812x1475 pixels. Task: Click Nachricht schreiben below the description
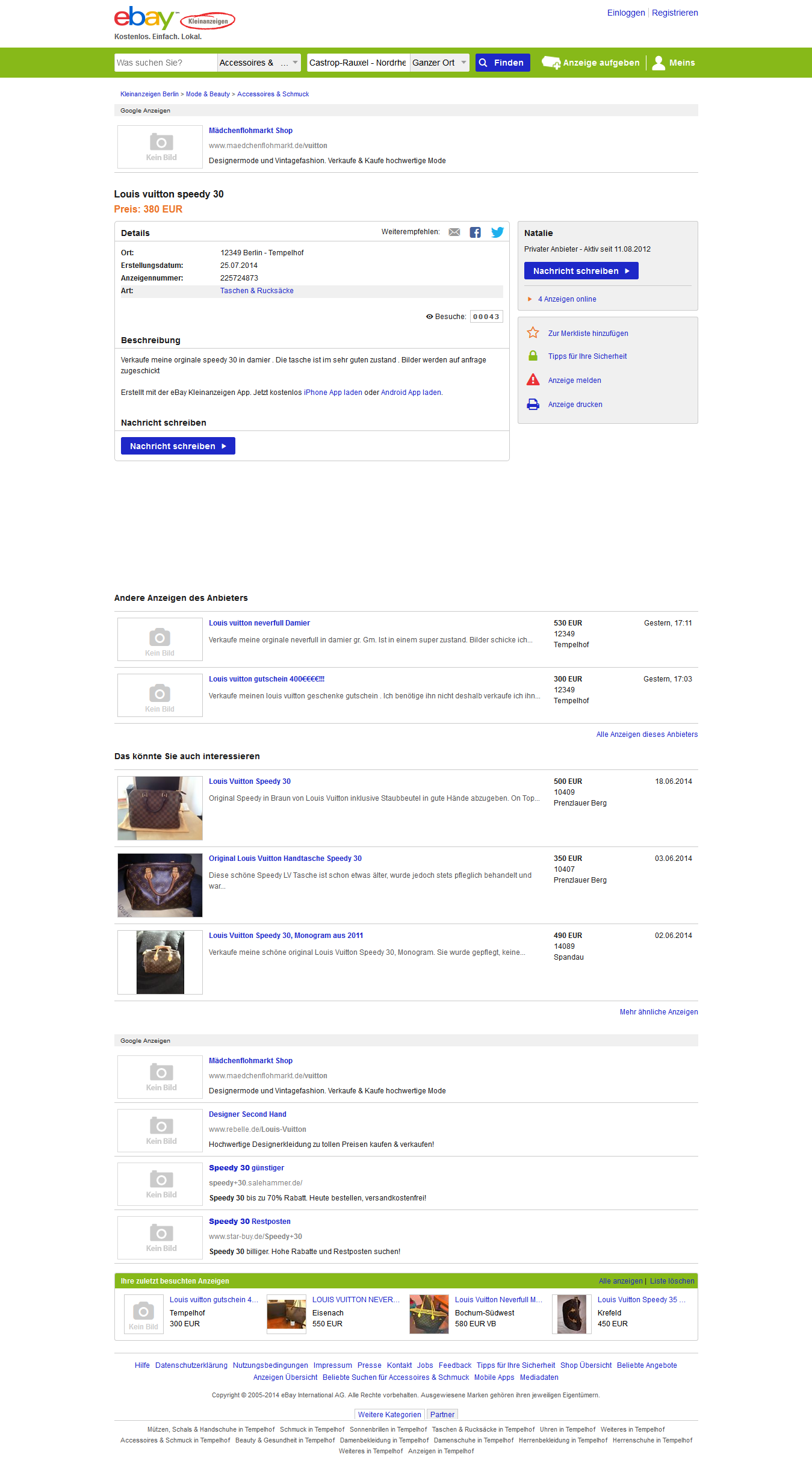[178, 446]
